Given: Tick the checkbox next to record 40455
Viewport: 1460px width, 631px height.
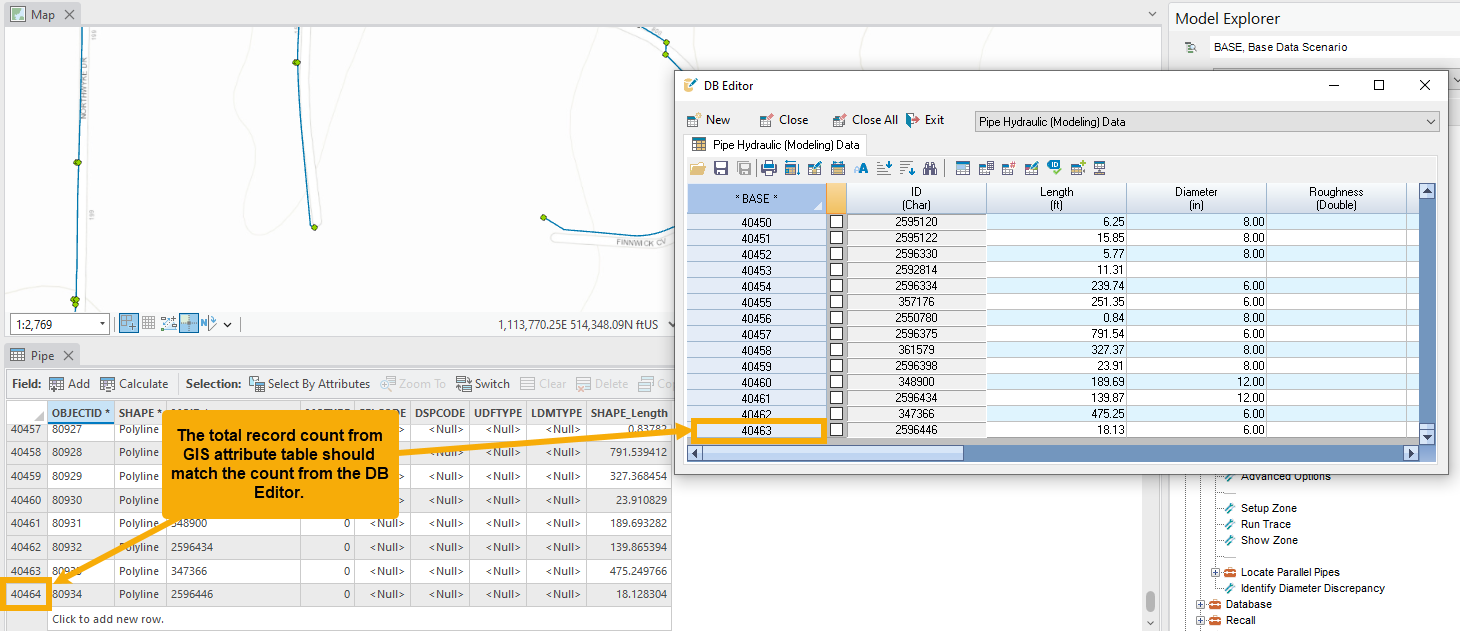Looking at the screenshot, I should click(x=836, y=301).
